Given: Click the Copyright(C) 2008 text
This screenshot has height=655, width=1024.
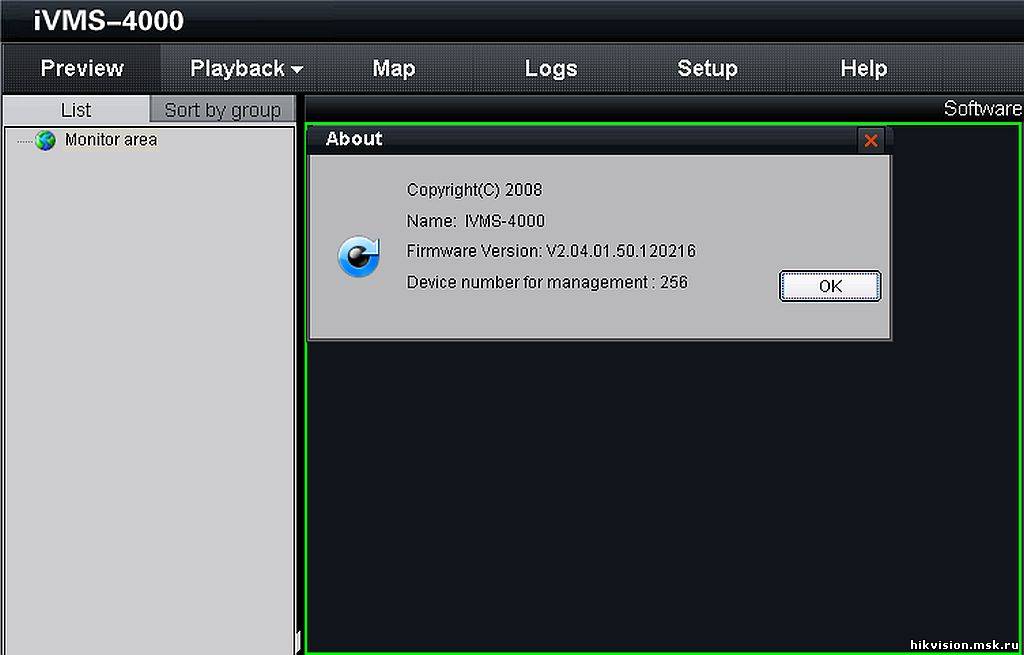Looking at the screenshot, I should click(x=474, y=190).
